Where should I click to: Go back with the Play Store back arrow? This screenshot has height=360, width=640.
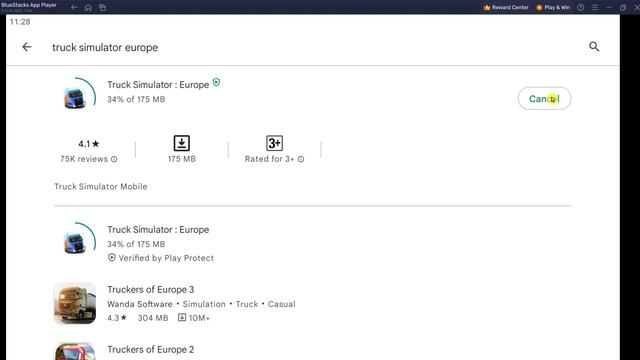click(27, 47)
